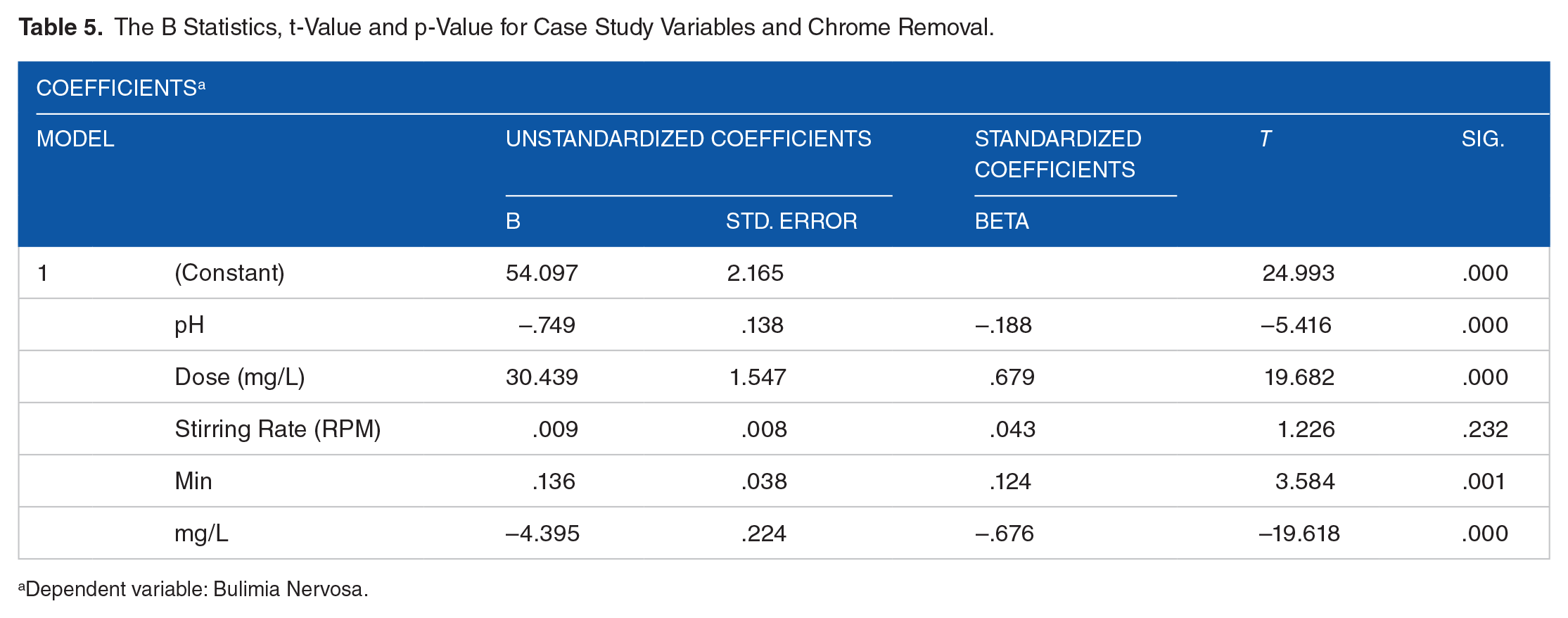Select the UNSTANDARDIZED COEFFICIENTS column heading
The height and width of the screenshot is (618, 1568).
pos(688,139)
